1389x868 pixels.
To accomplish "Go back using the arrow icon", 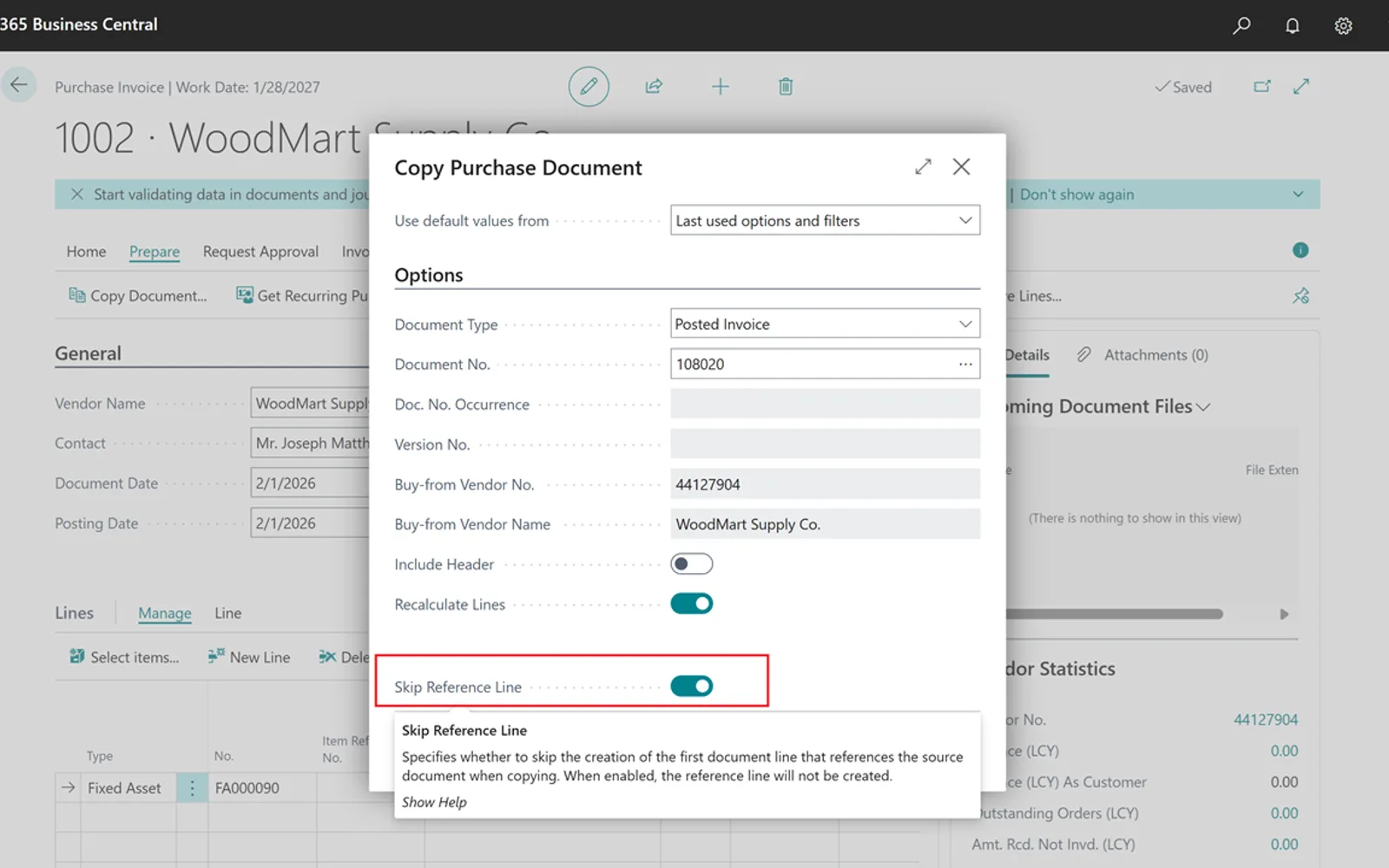I will click(x=18, y=85).
